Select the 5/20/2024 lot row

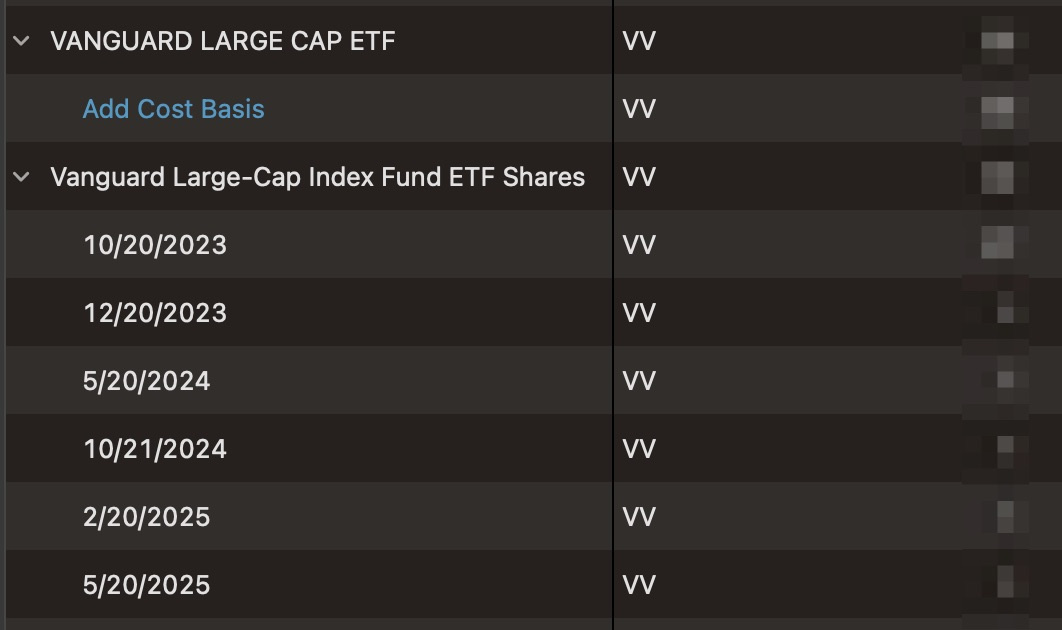coord(531,381)
